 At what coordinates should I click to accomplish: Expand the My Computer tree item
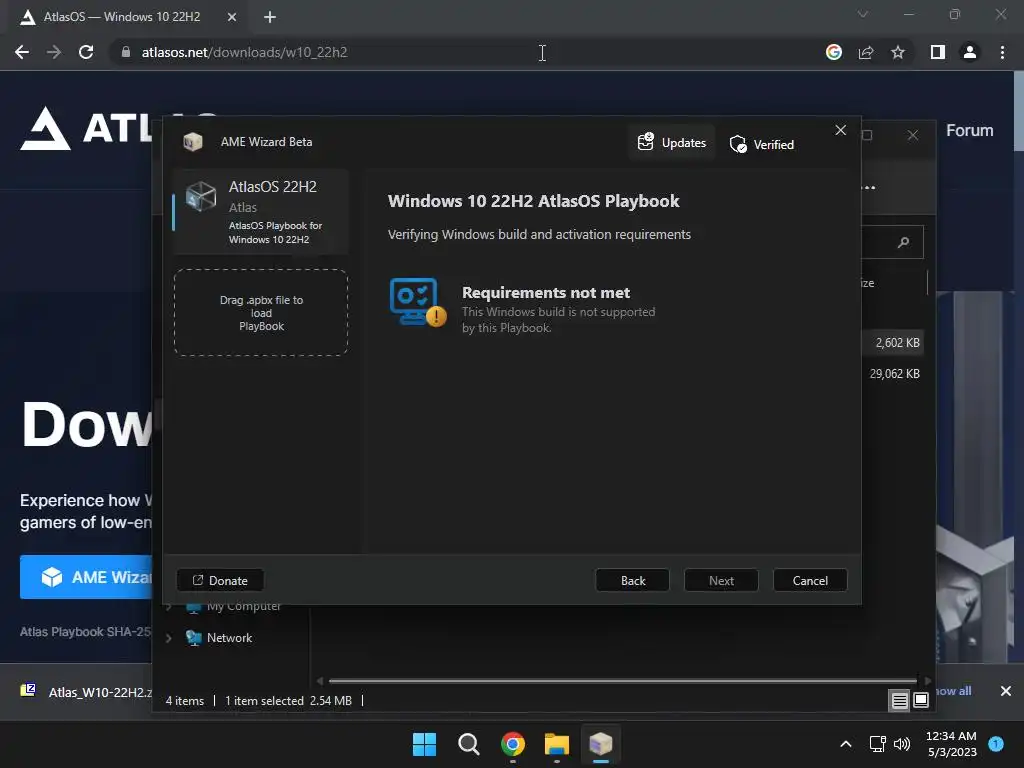[x=168, y=607]
